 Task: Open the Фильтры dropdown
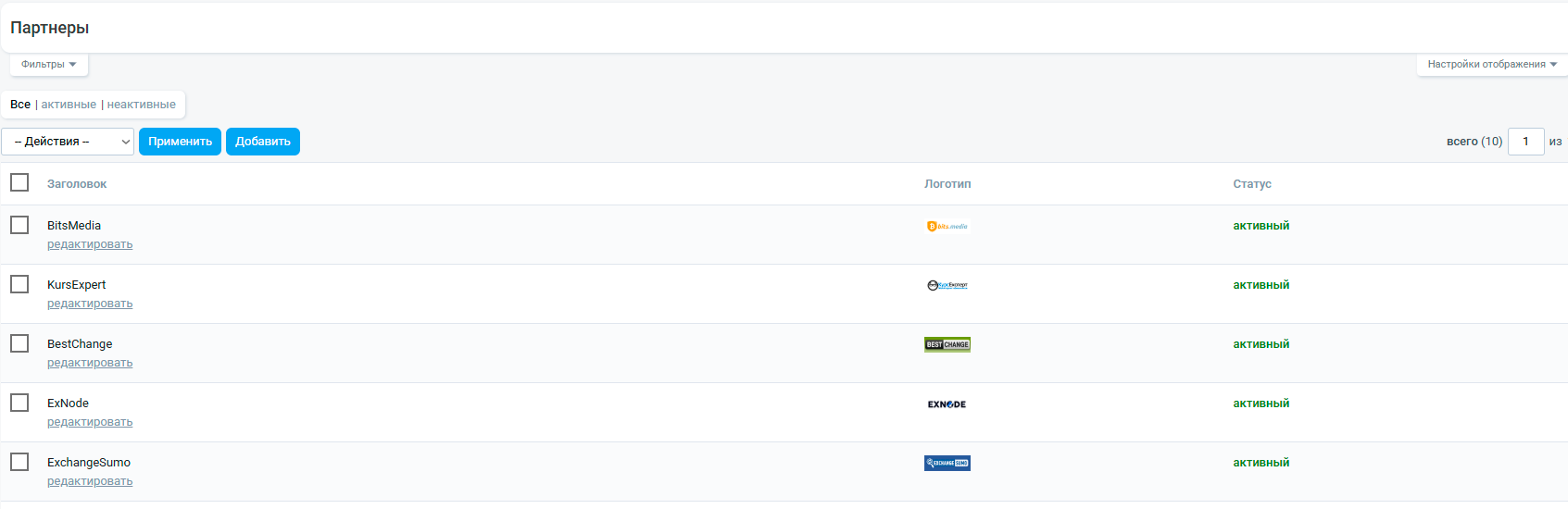(49, 65)
